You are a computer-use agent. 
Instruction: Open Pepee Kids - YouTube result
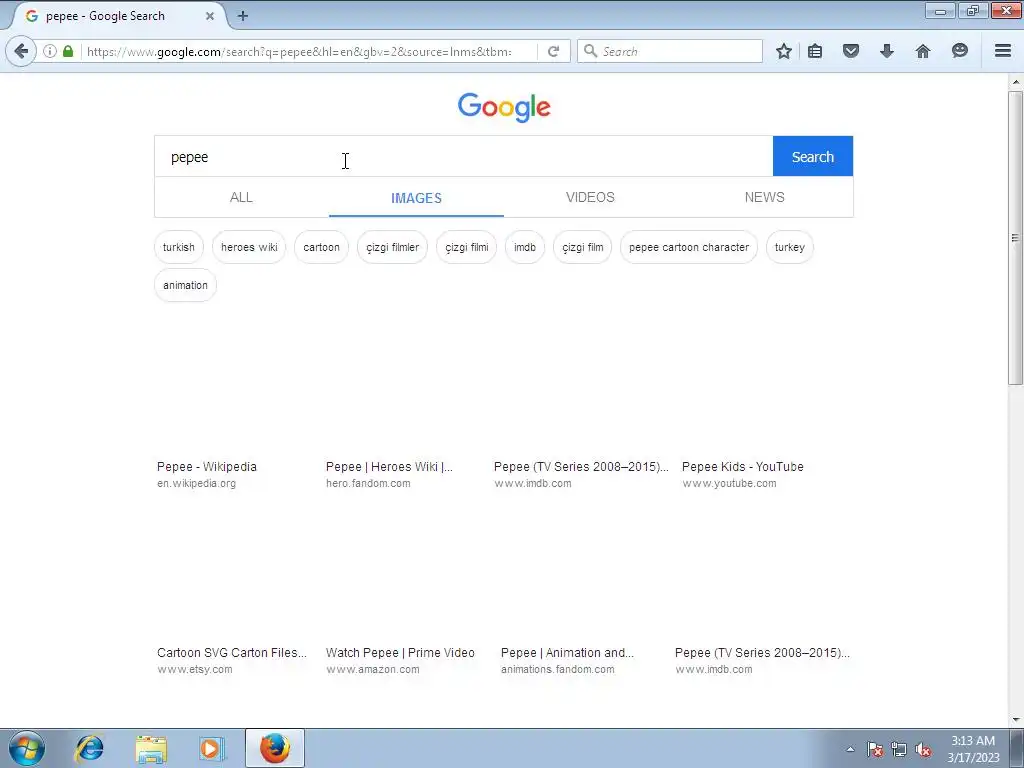click(743, 466)
